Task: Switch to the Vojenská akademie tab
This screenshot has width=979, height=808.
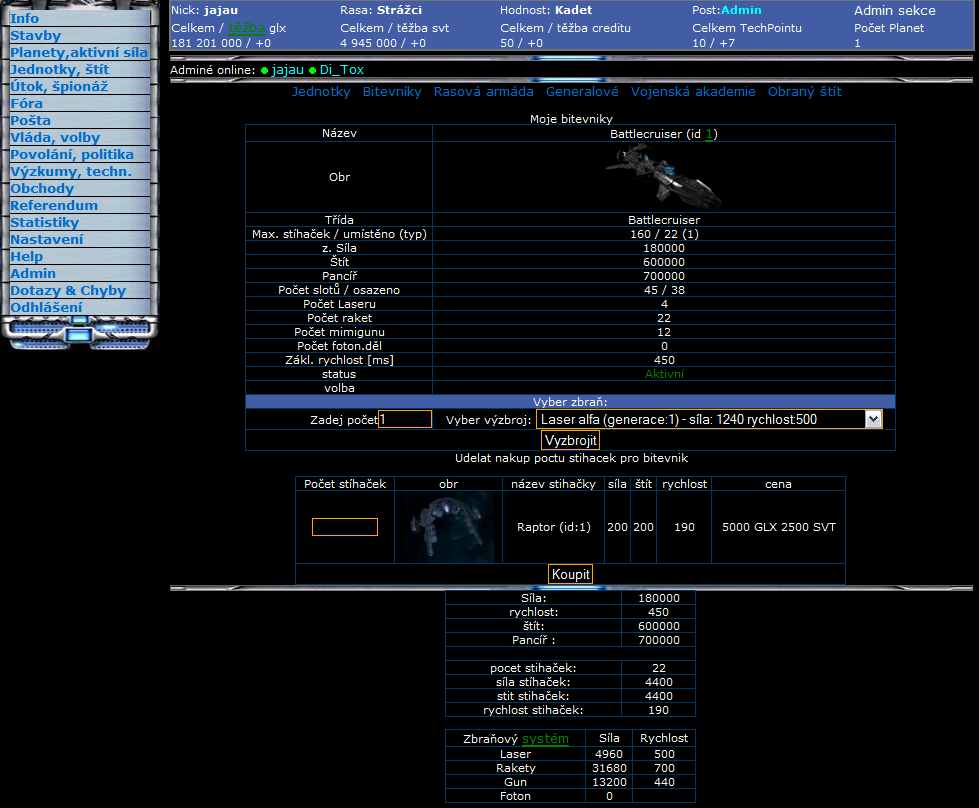Action: 693,92
